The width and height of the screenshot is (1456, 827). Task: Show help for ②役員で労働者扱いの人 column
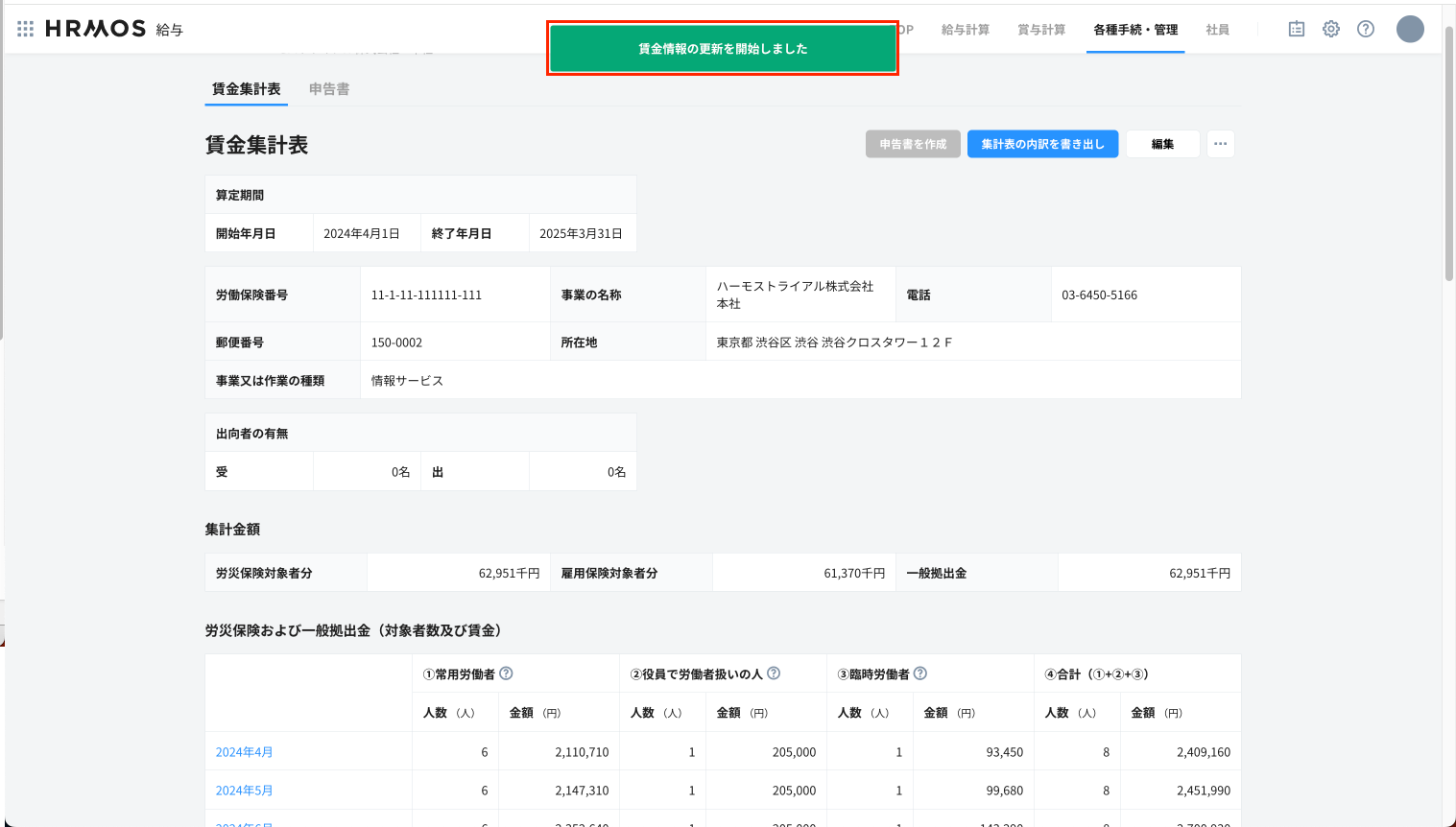click(774, 673)
